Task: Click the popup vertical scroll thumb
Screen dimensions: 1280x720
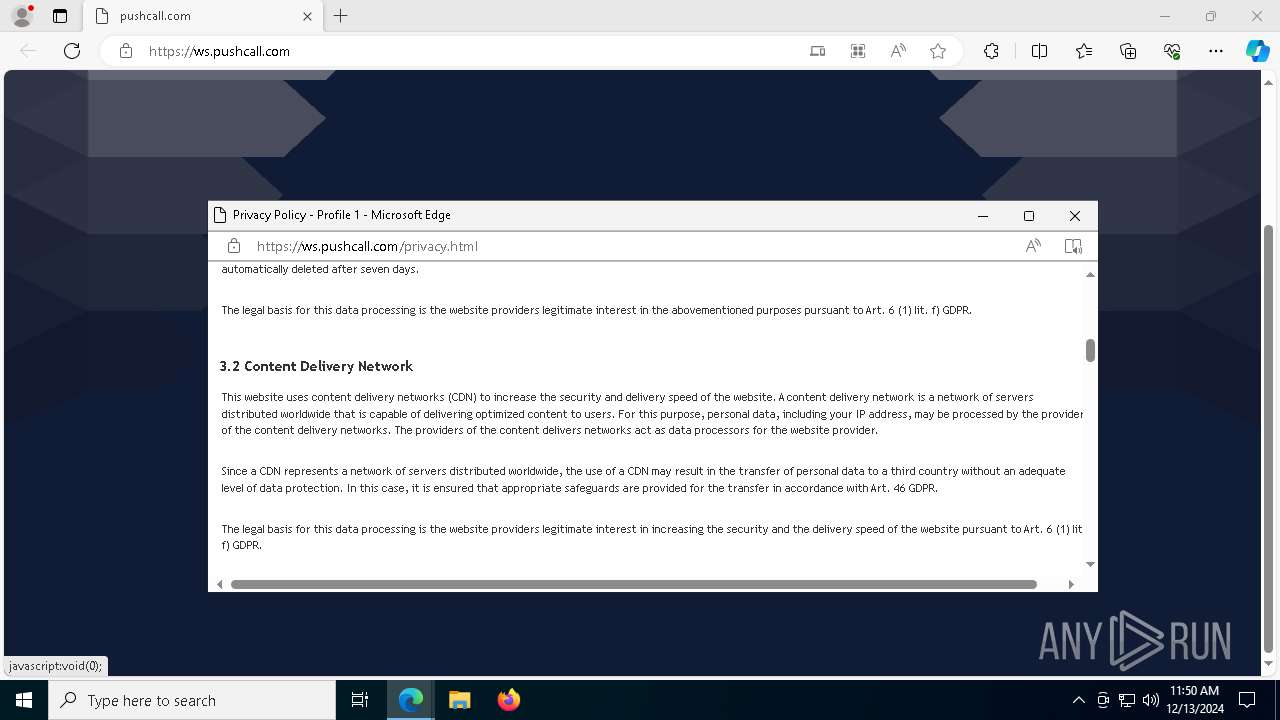Action: click(1090, 350)
